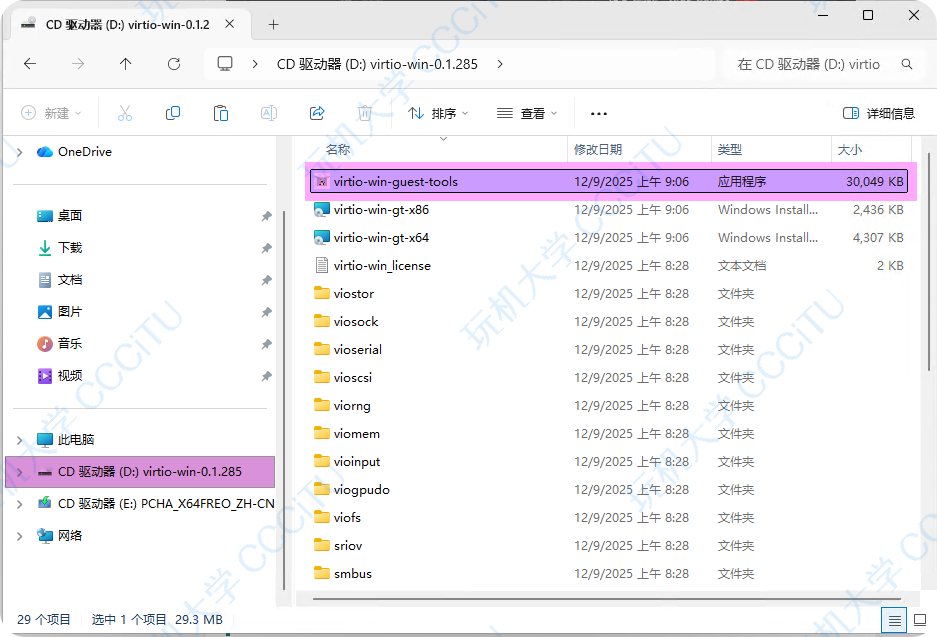Click the Copy icon in toolbar
Image resolution: width=937 pixels, height=637 pixels.
(x=173, y=113)
